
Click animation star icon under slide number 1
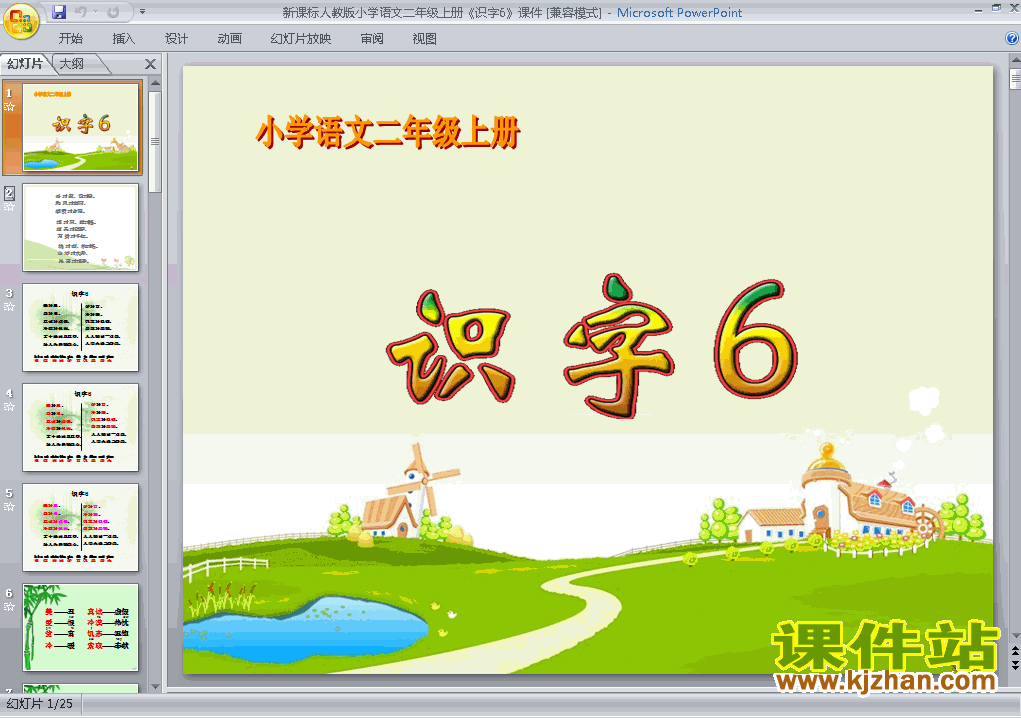(9, 107)
